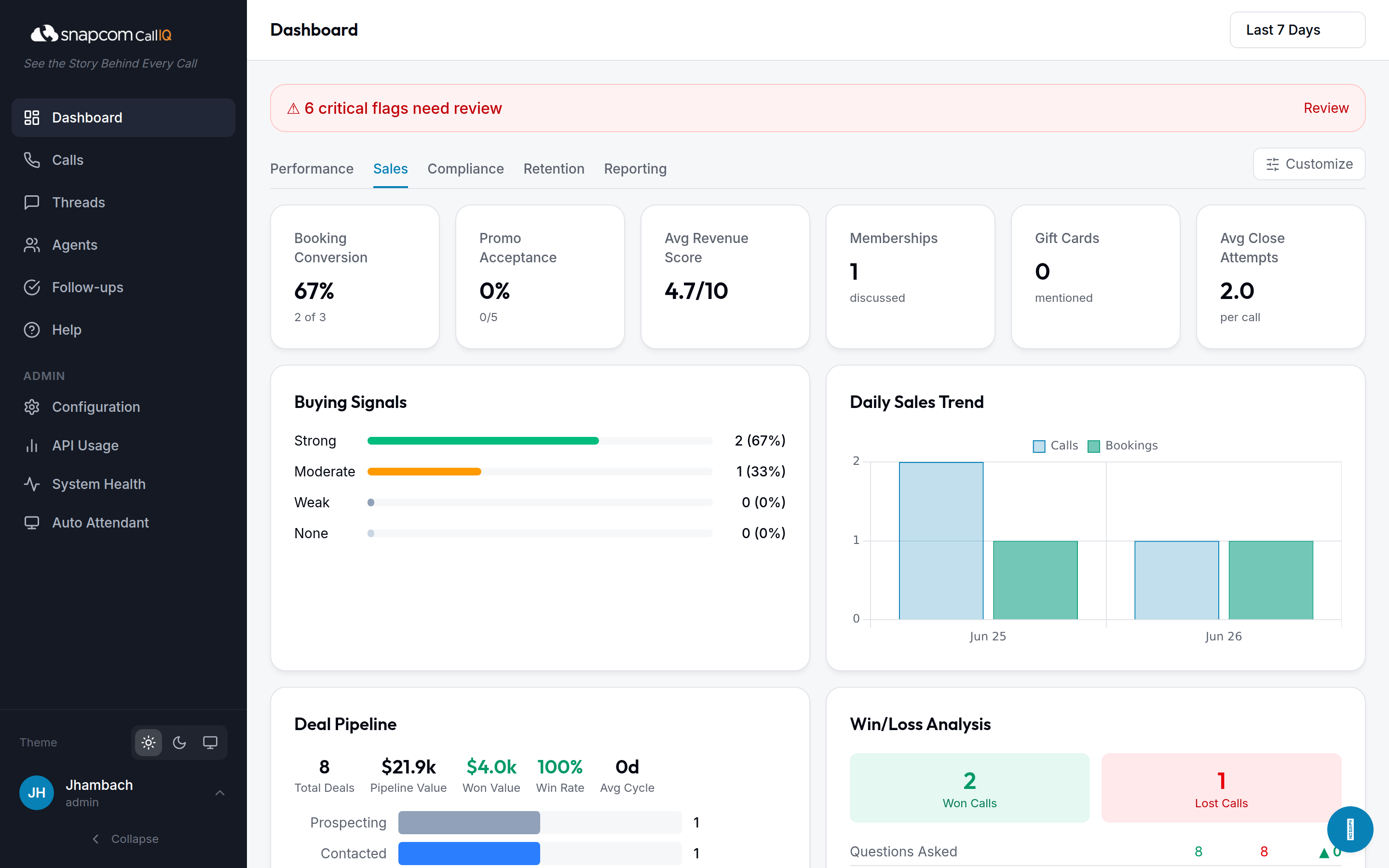Viewport: 1389px width, 868px height.
Task: Switch to light theme
Action: [x=149, y=743]
